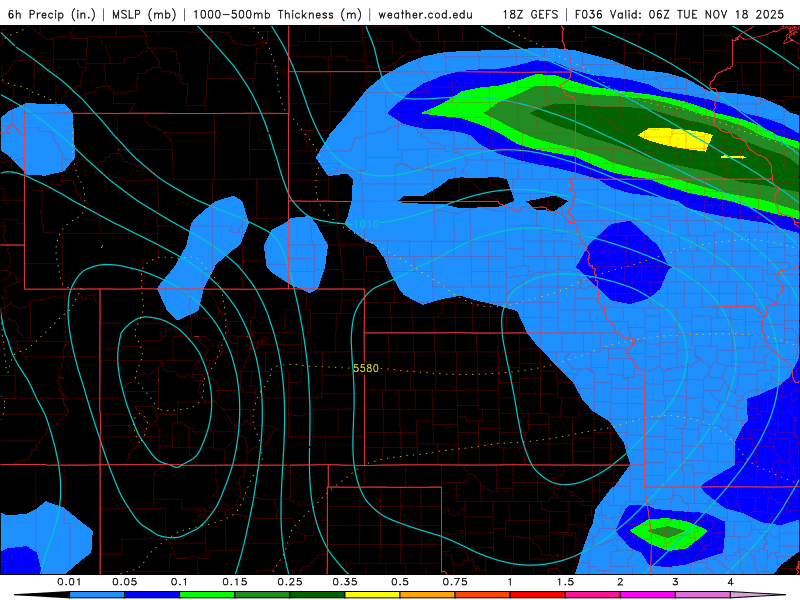Click the hot pink 1.5 legend swatch
This screenshot has height=600, width=800.
(x=593, y=595)
